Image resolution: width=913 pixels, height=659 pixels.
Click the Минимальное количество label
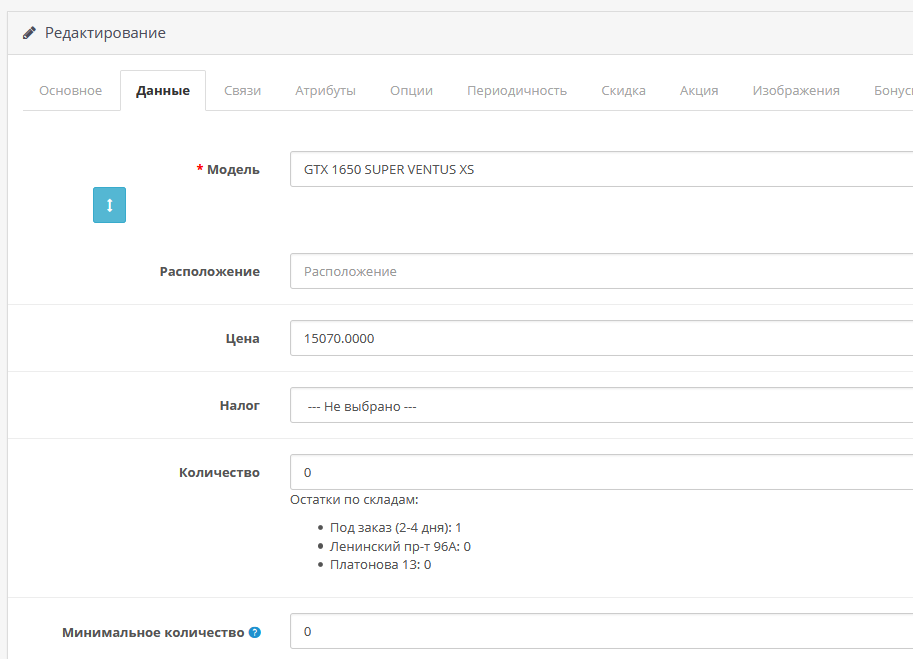[x=153, y=633]
